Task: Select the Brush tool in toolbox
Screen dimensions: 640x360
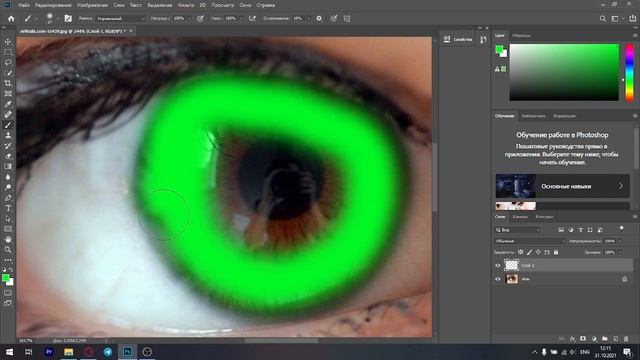Action: 8,125
